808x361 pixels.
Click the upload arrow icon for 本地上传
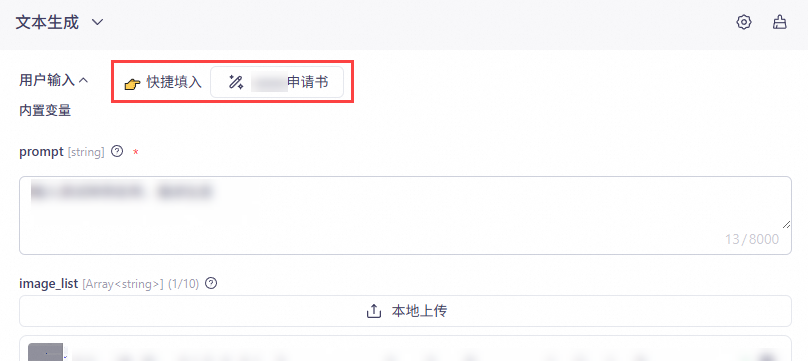pyautogui.click(x=374, y=311)
